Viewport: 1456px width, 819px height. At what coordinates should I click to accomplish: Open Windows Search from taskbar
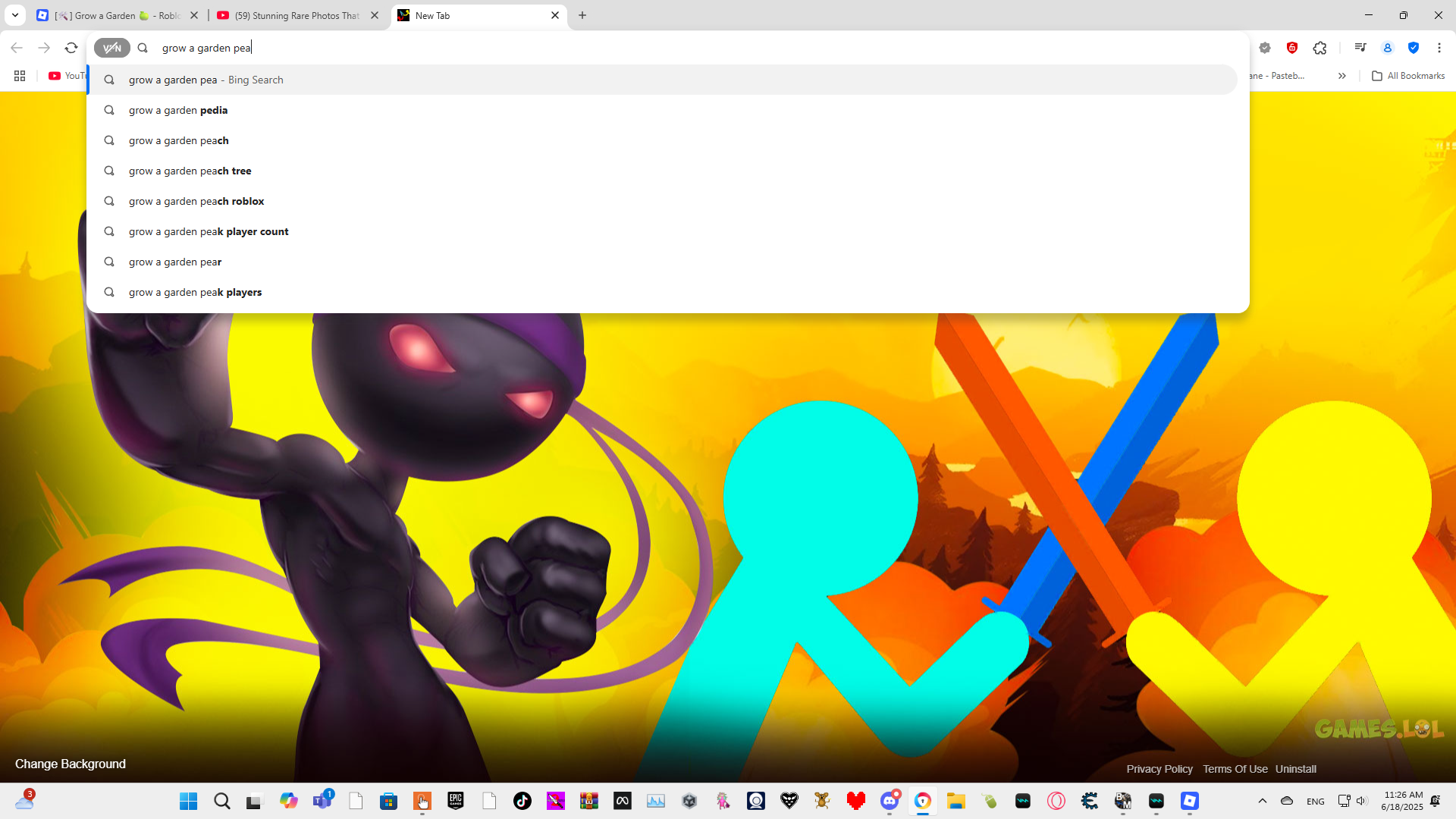(x=222, y=801)
